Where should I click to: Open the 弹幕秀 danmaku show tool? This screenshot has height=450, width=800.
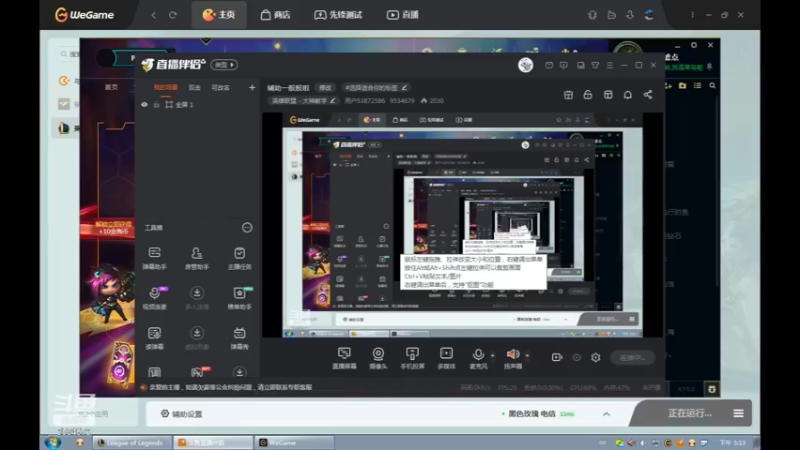pyautogui.click(x=239, y=338)
